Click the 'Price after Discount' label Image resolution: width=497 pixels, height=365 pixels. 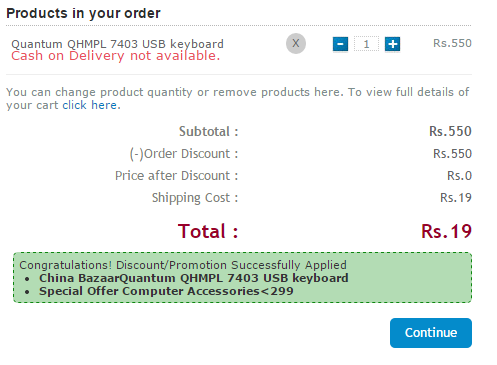177,176
